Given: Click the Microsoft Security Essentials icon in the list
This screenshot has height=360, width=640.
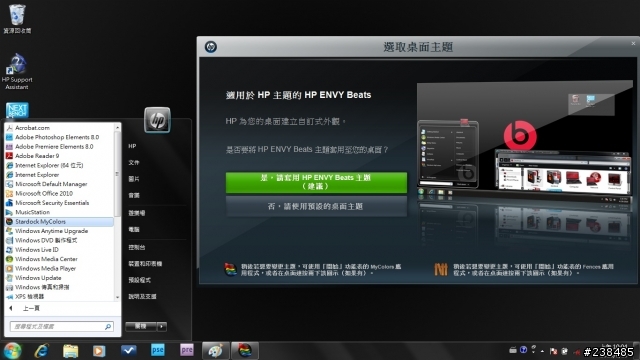Looking at the screenshot, I should click(x=9, y=203).
